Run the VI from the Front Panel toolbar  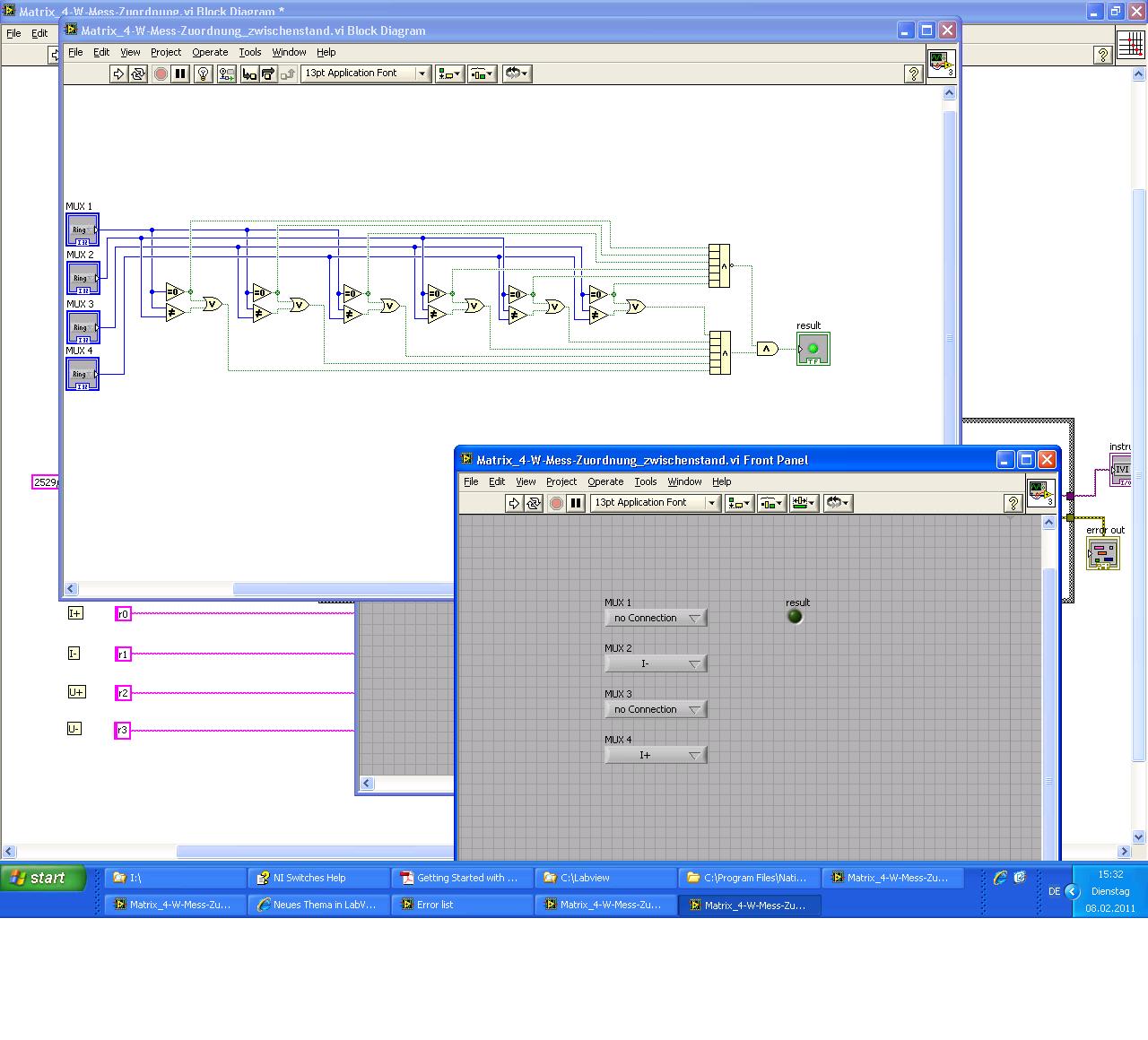tap(514, 503)
